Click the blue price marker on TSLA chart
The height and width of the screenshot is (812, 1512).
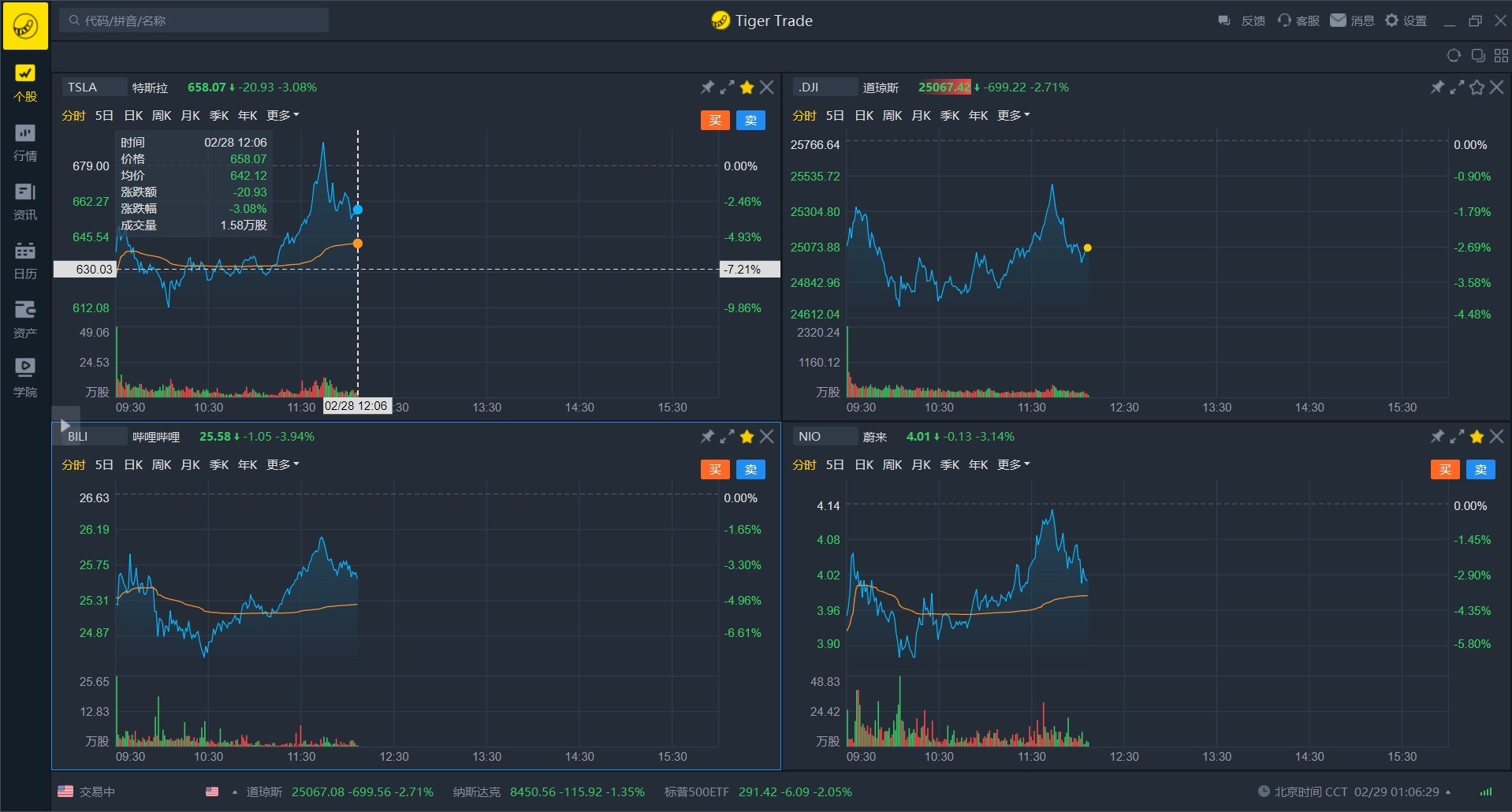pyautogui.click(x=358, y=210)
